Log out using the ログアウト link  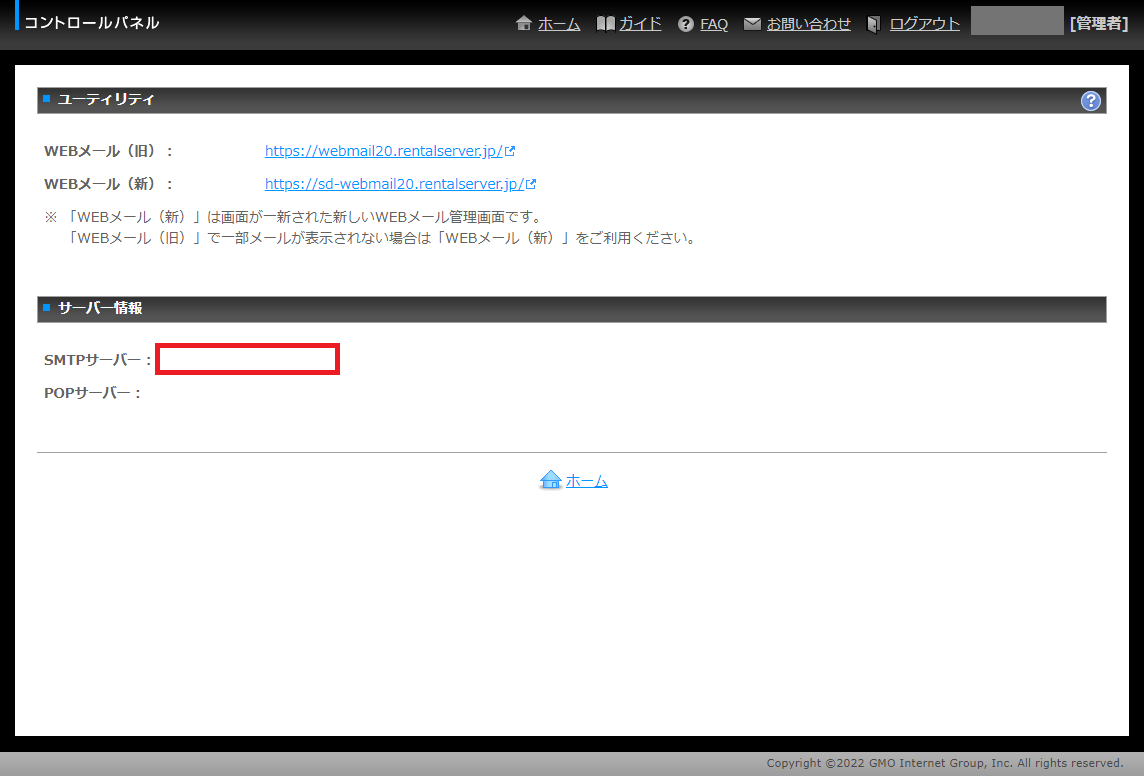coord(924,24)
